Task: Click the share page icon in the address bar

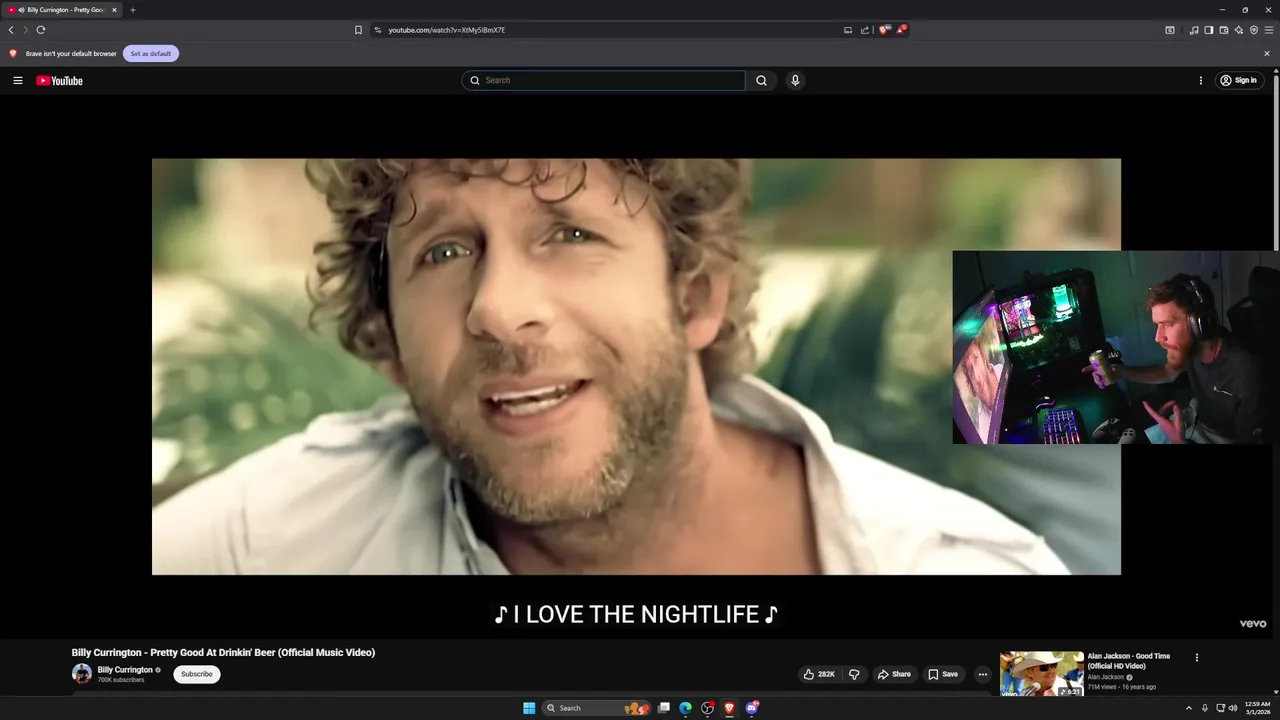Action: [x=865, y=30]
